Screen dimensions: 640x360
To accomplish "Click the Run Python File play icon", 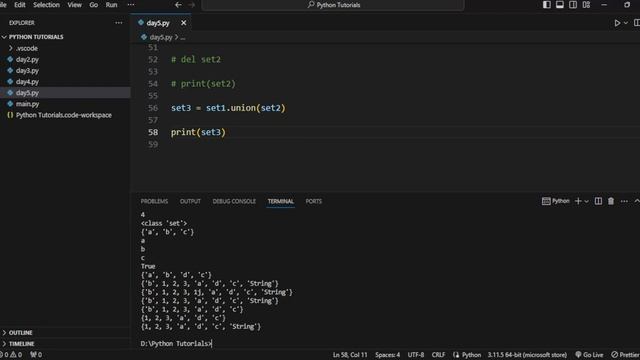I will pyautogui.click(x=617, y=23).
